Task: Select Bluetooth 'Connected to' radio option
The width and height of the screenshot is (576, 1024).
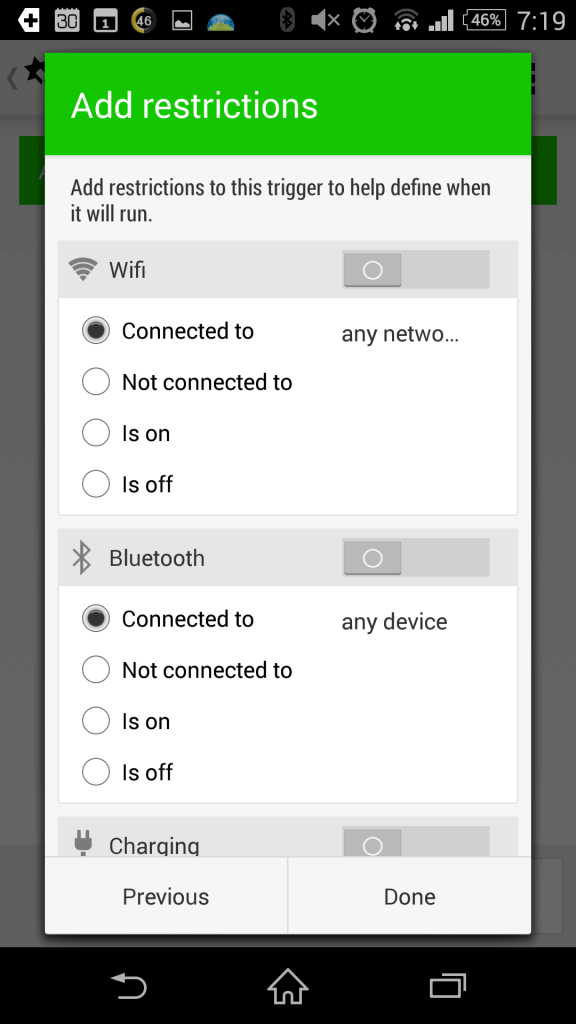Action: [96, 618]
